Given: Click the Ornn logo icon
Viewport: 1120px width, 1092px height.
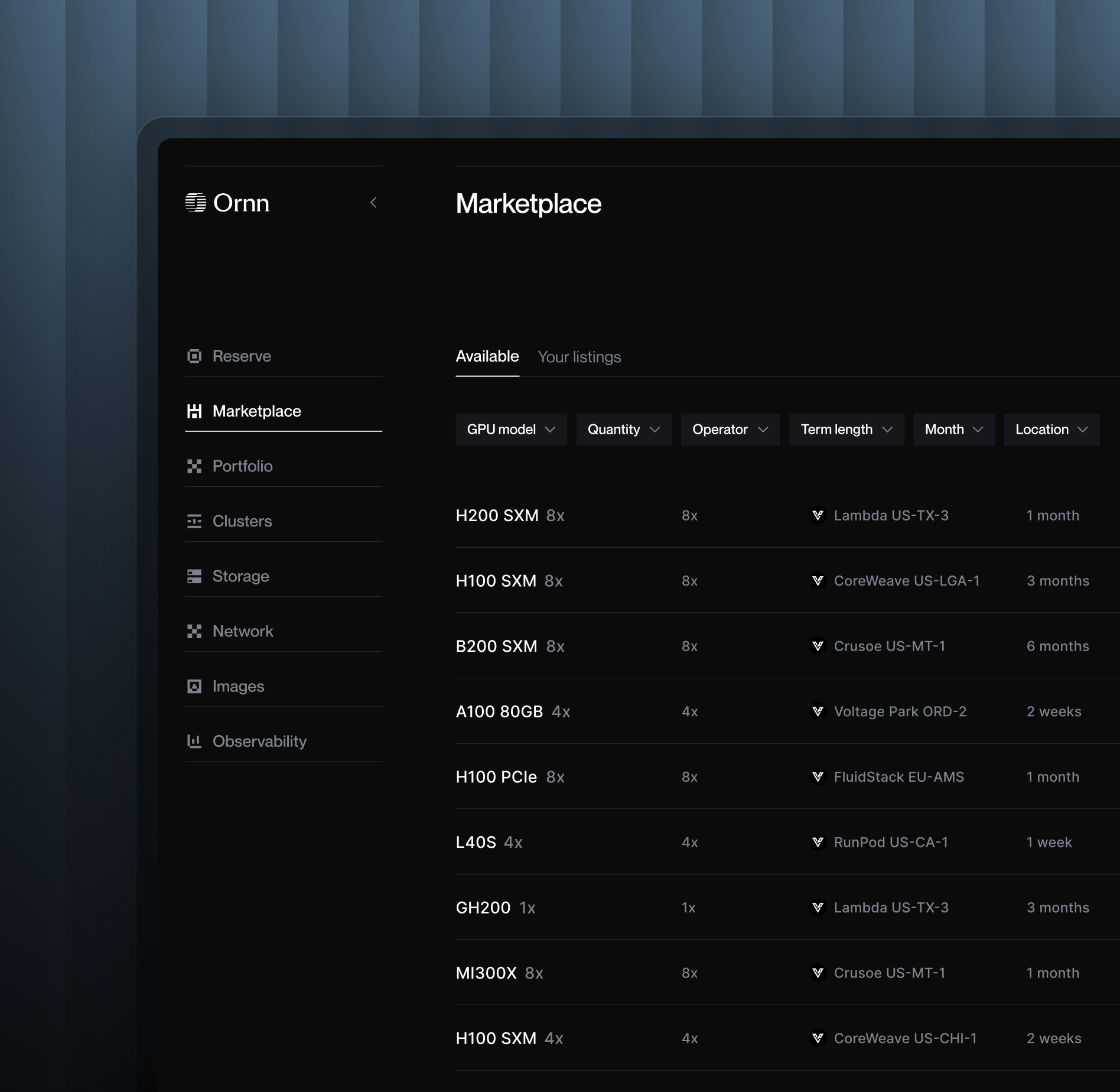Looking at the screenshot, I should pyautogui.click(x=196, y=203).
